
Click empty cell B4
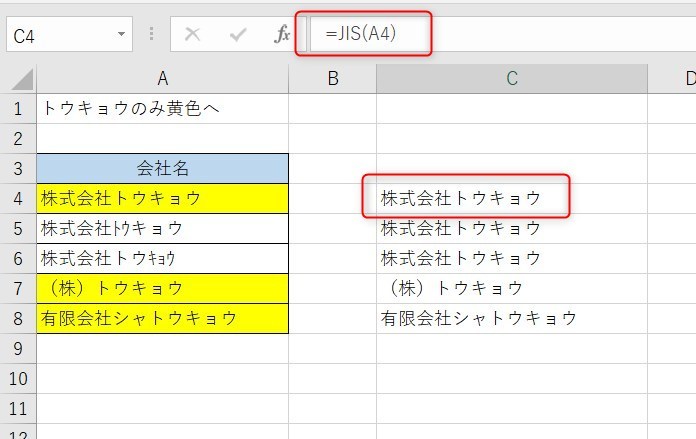pos(332,199)
